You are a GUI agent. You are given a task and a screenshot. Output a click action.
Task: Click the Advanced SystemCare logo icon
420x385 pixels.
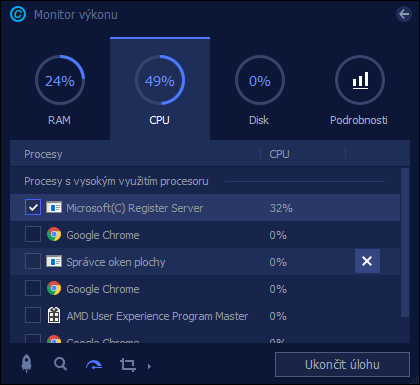pyautogui.click(x=18, y=14)
